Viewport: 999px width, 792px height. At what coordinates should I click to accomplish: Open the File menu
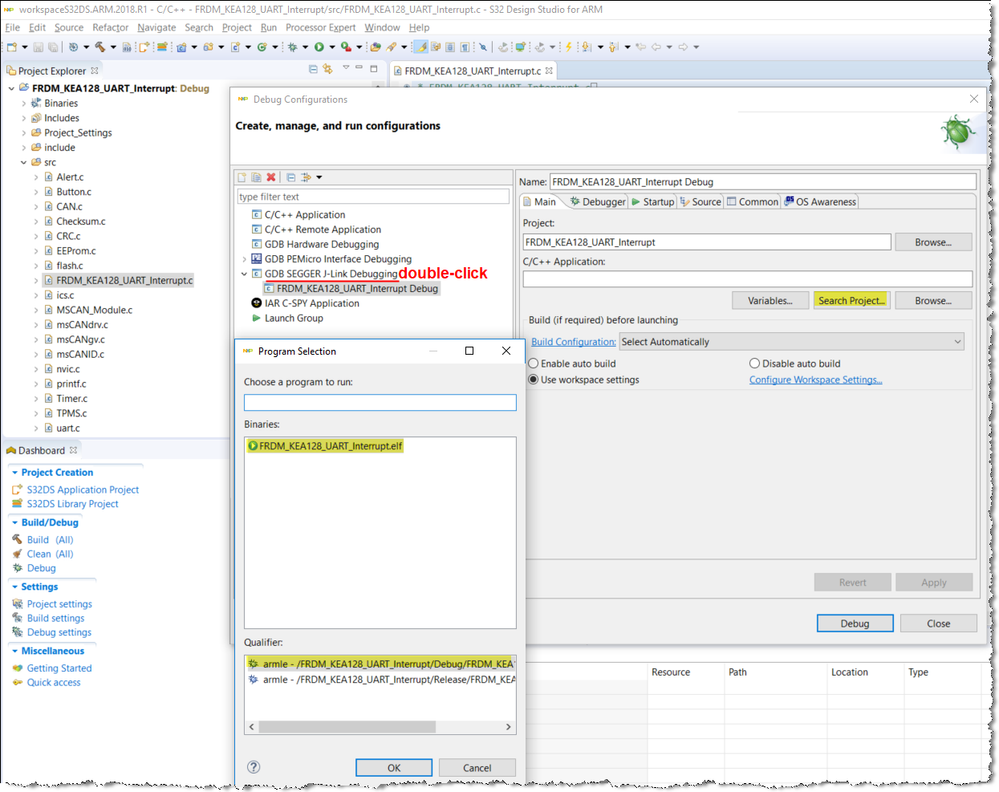click(12, 27)
